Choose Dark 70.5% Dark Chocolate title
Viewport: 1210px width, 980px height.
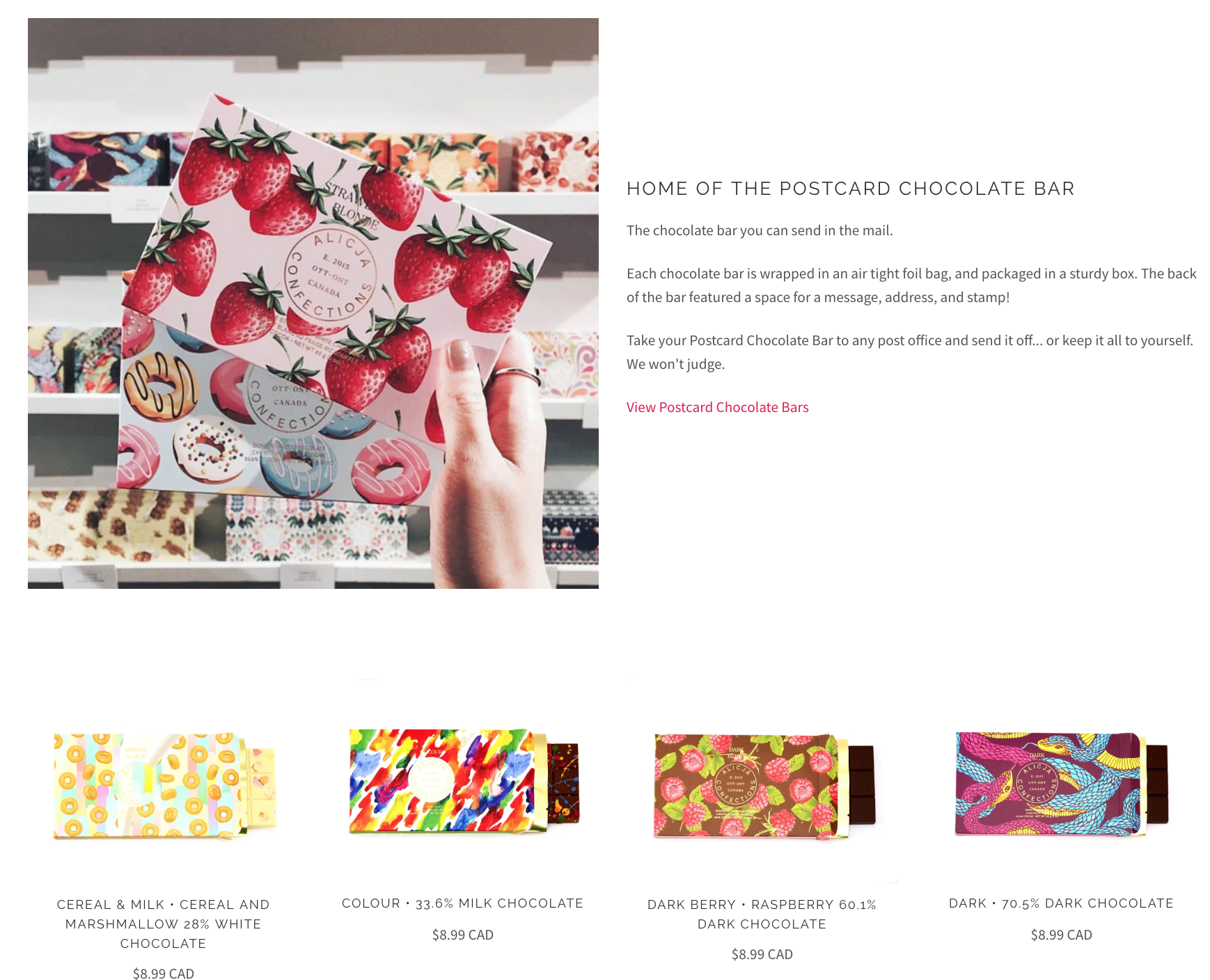1062,903
